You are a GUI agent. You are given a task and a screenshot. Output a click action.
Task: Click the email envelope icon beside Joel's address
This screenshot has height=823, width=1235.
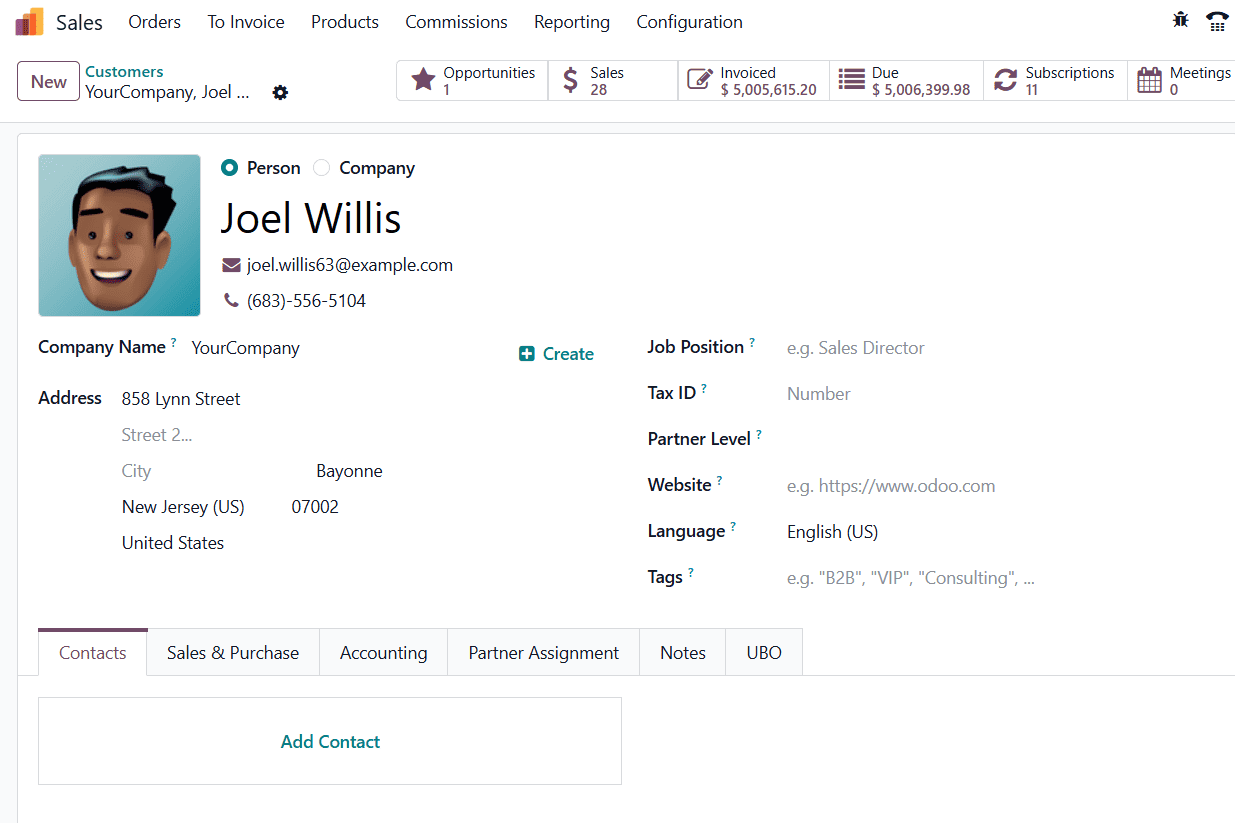pyautogui.click(x=231, y=264)
